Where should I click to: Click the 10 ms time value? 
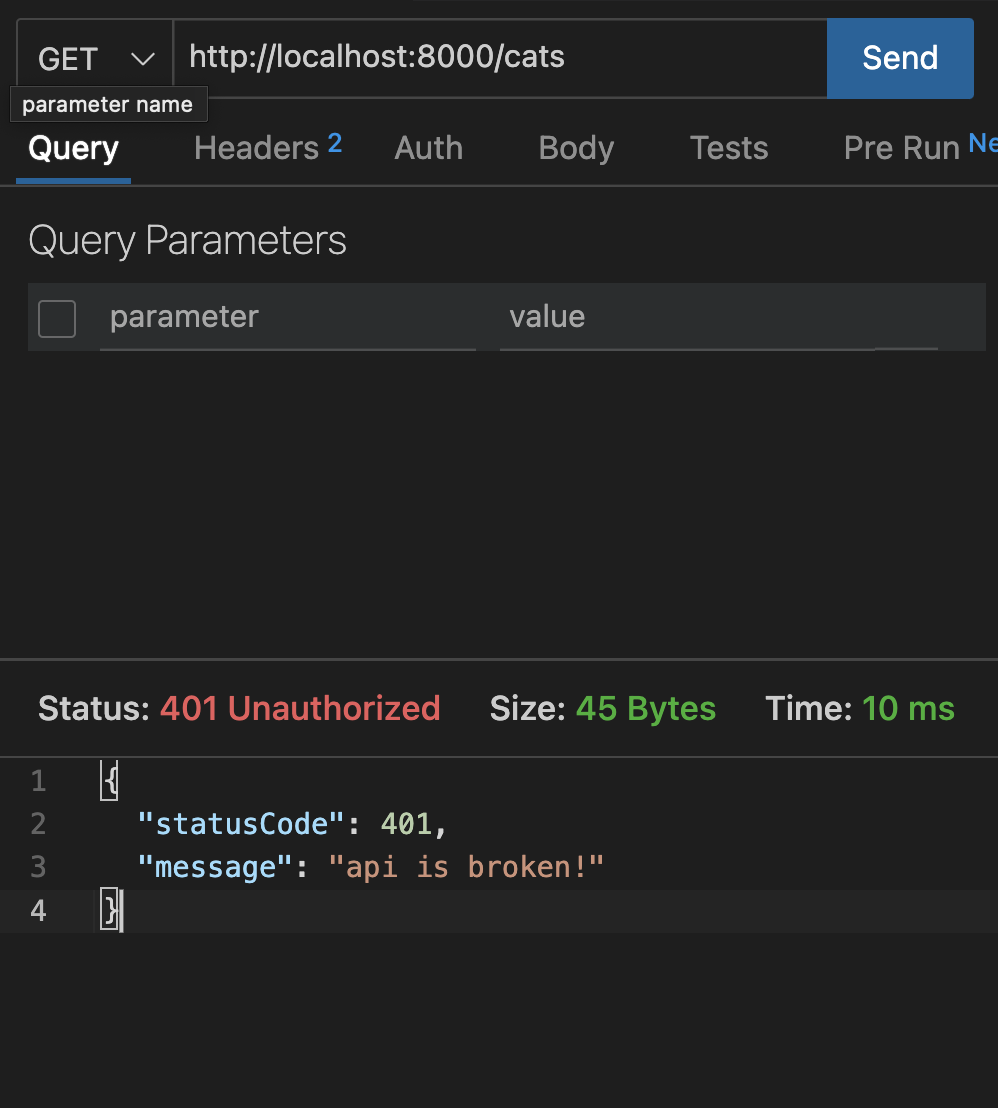908,708
